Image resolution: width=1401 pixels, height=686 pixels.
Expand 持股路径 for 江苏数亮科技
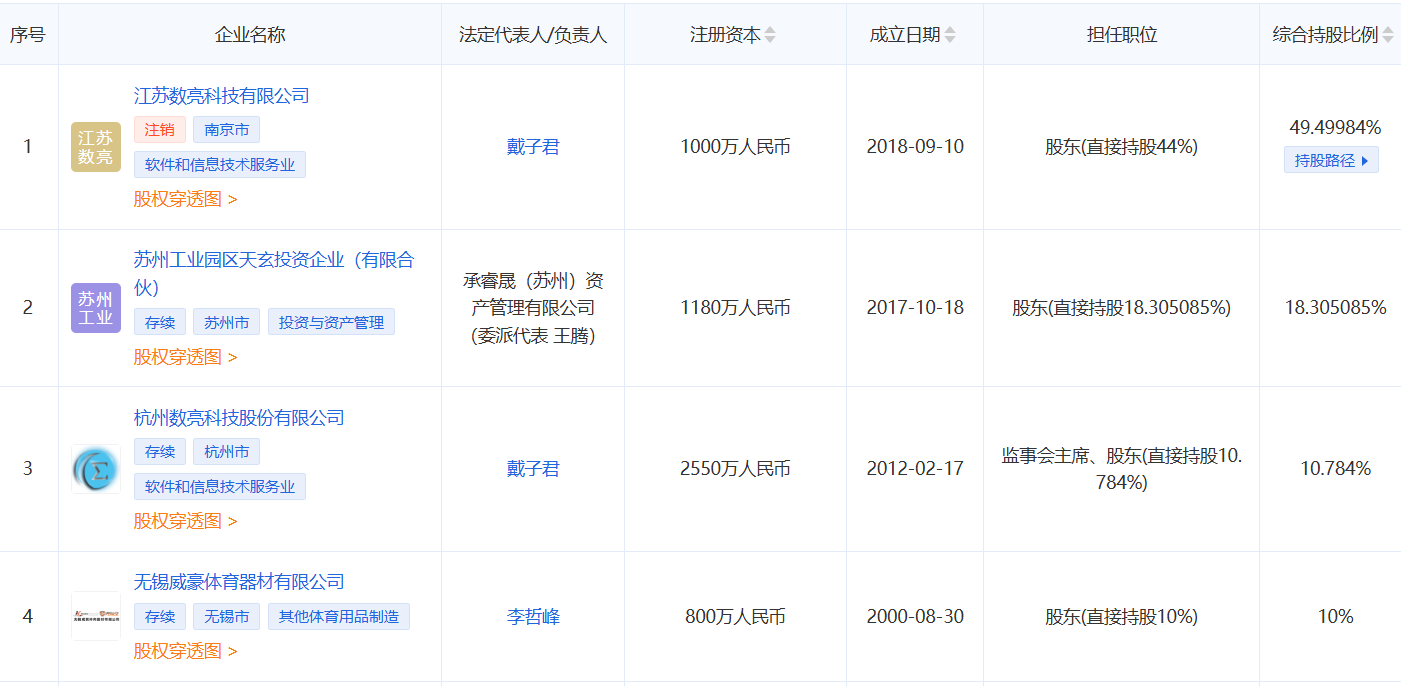click(x=1331, y=160)
